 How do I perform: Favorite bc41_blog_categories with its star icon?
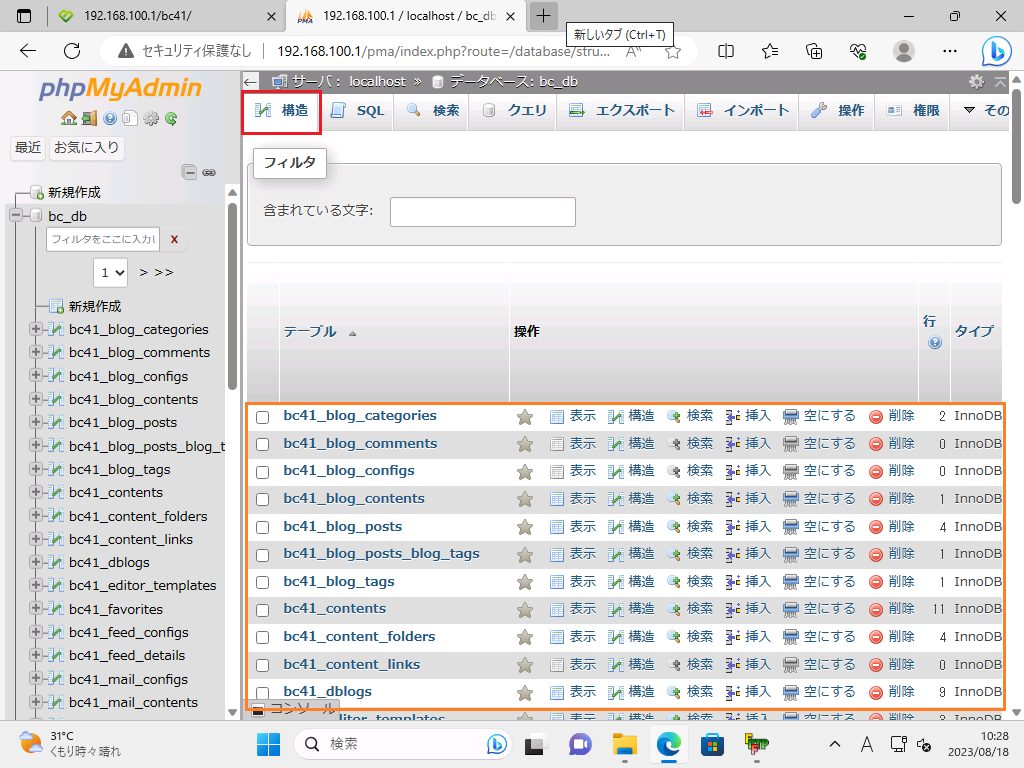point(525,416)
